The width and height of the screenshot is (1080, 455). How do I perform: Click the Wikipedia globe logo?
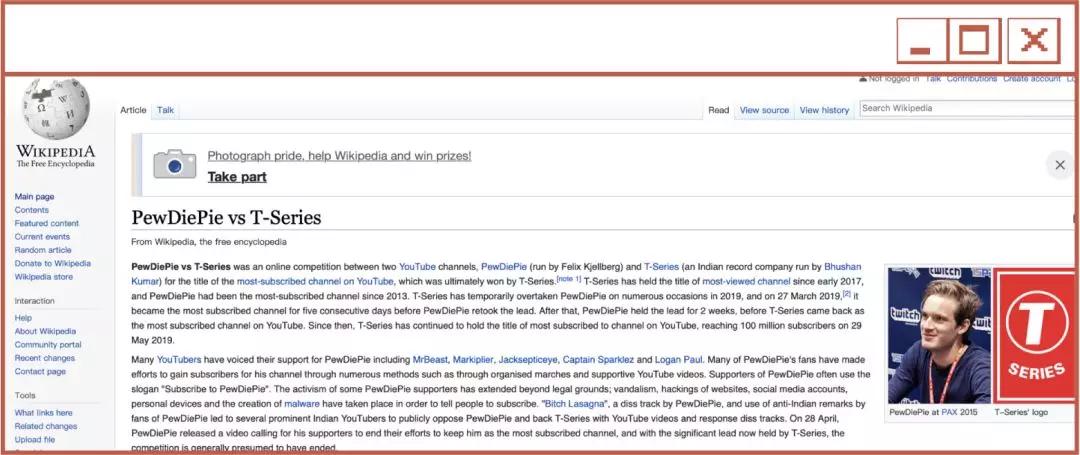pyautogui.click(x=56, y=108)
